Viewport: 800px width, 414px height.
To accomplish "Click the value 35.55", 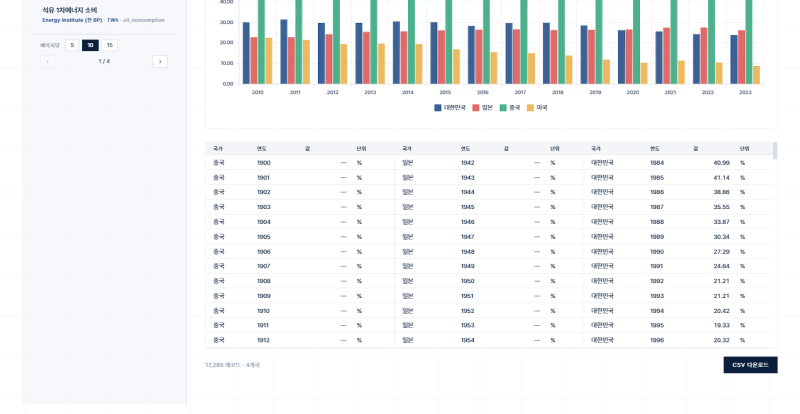I will click(x=721, y=207).
